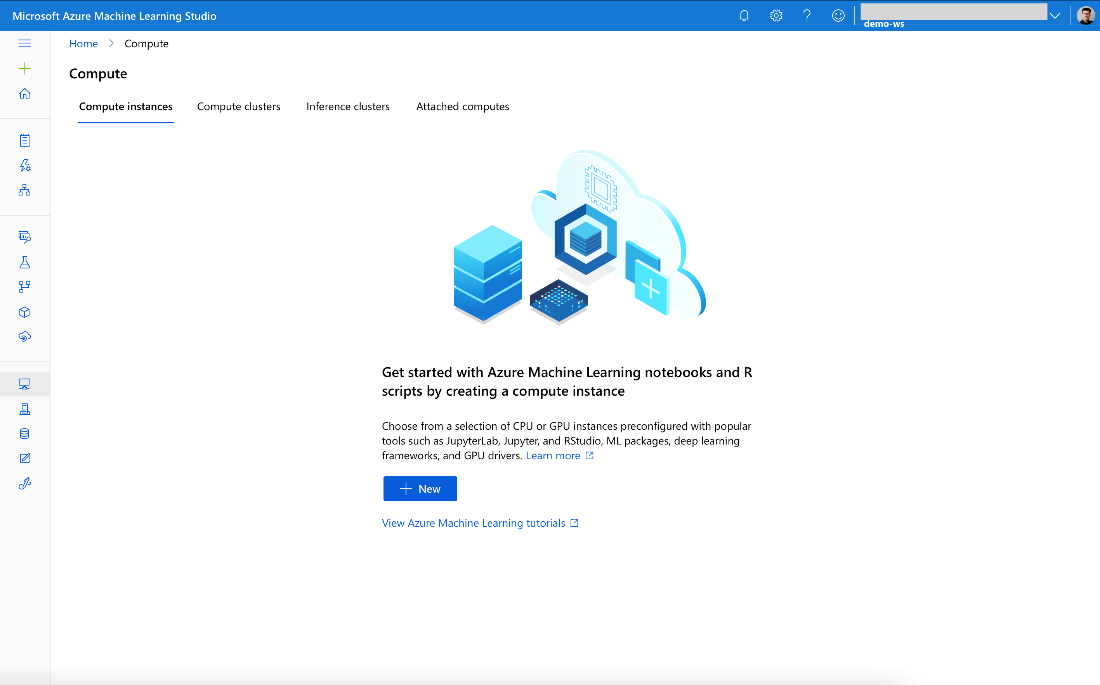Screen dimensions: 1100x685
Task: Select the highlighted Compute monitor icon
Action: [x=25, y=384]
